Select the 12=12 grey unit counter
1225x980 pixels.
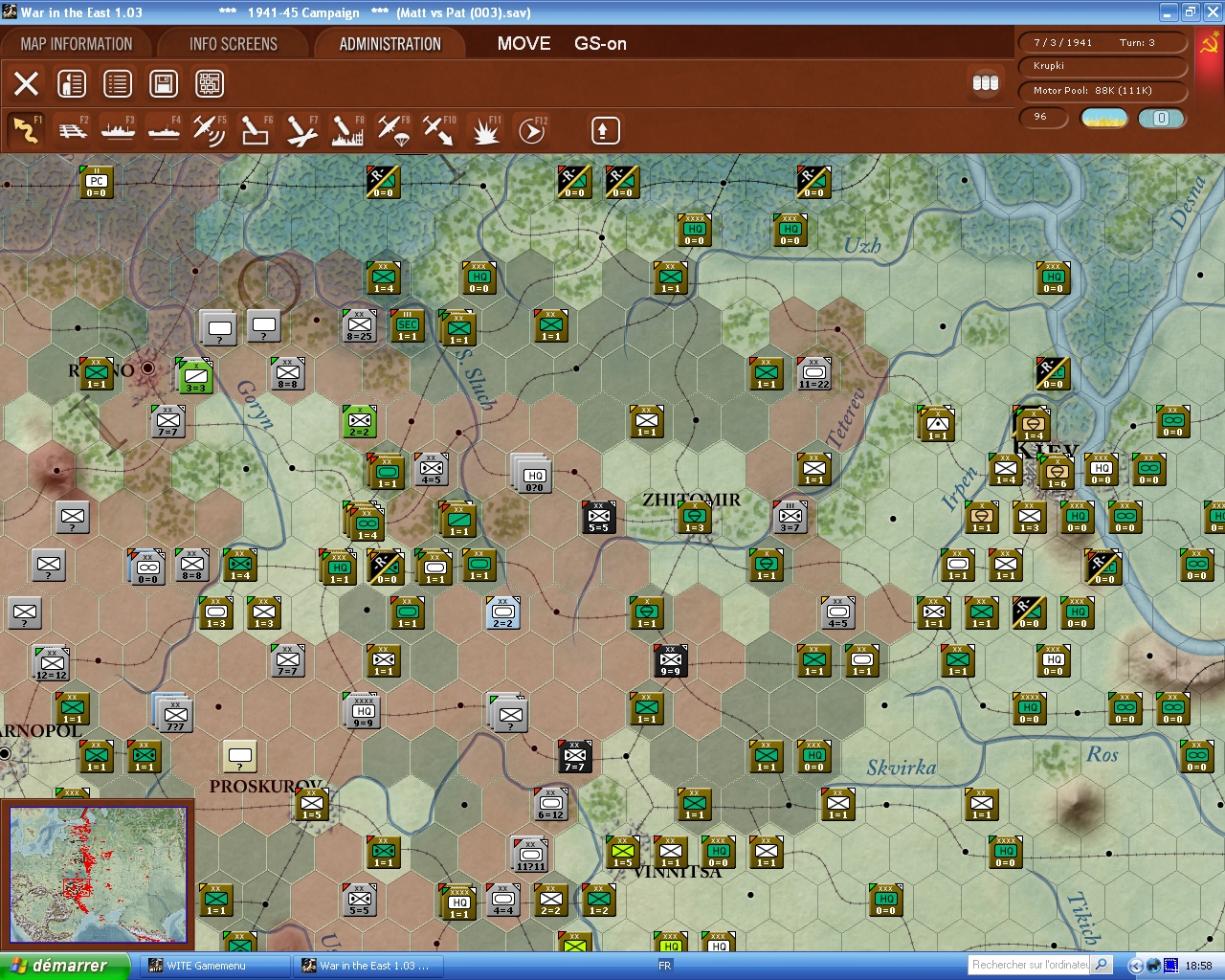point(52,663)
